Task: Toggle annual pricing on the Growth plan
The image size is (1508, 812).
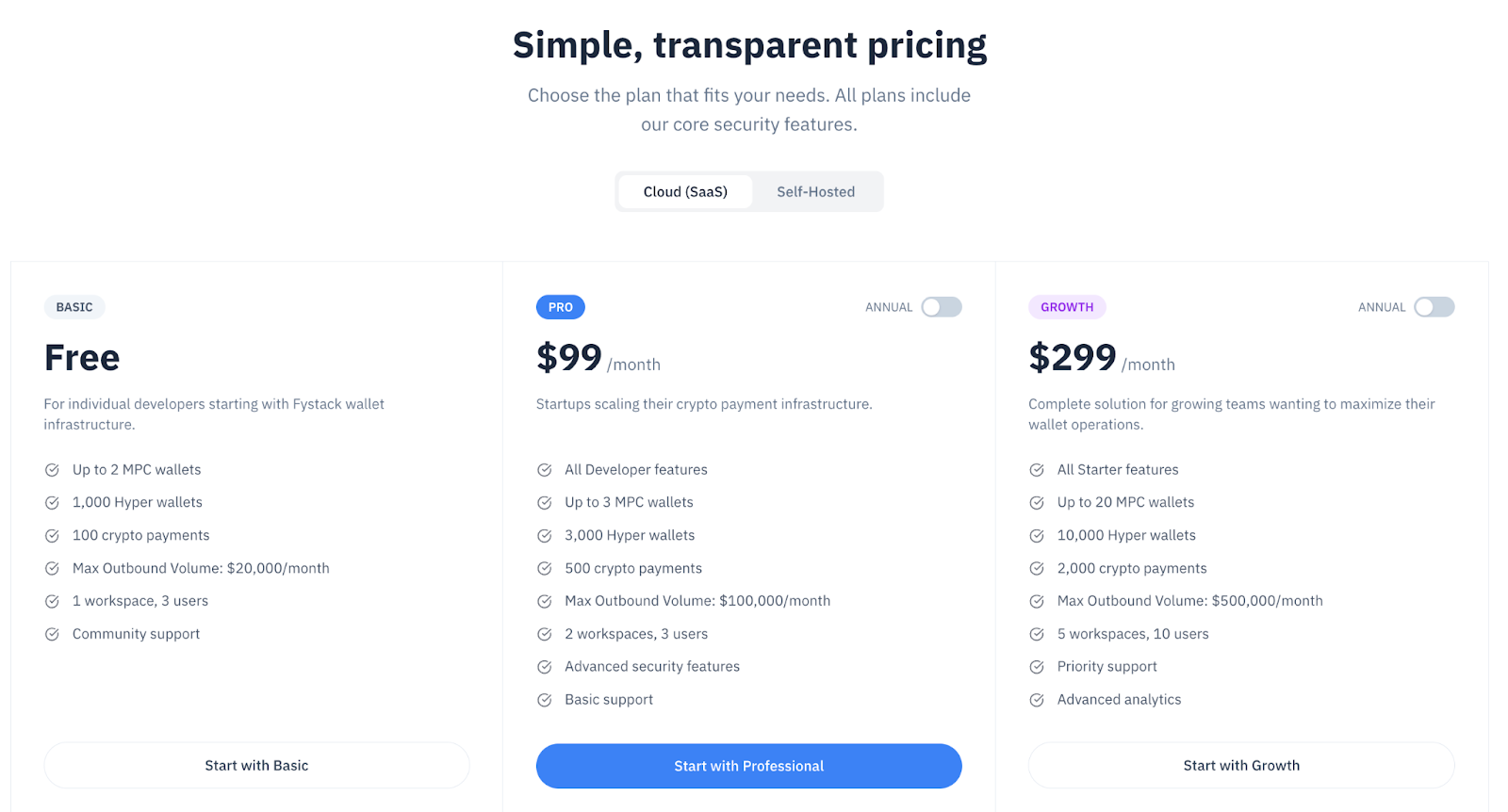Action: coord(1434,307)
